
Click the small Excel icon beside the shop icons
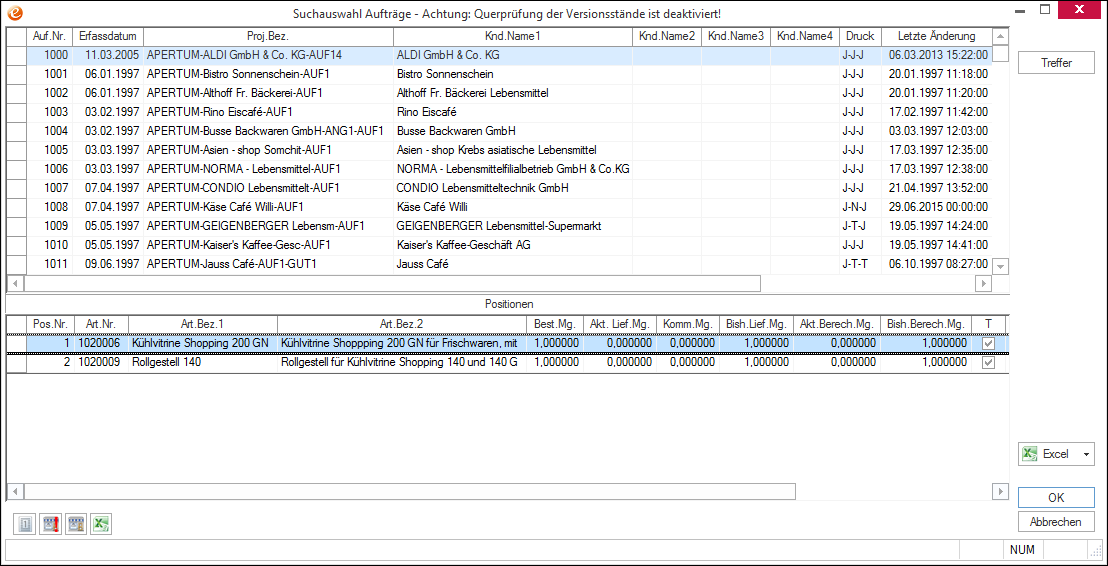click(x=102, y=524)
